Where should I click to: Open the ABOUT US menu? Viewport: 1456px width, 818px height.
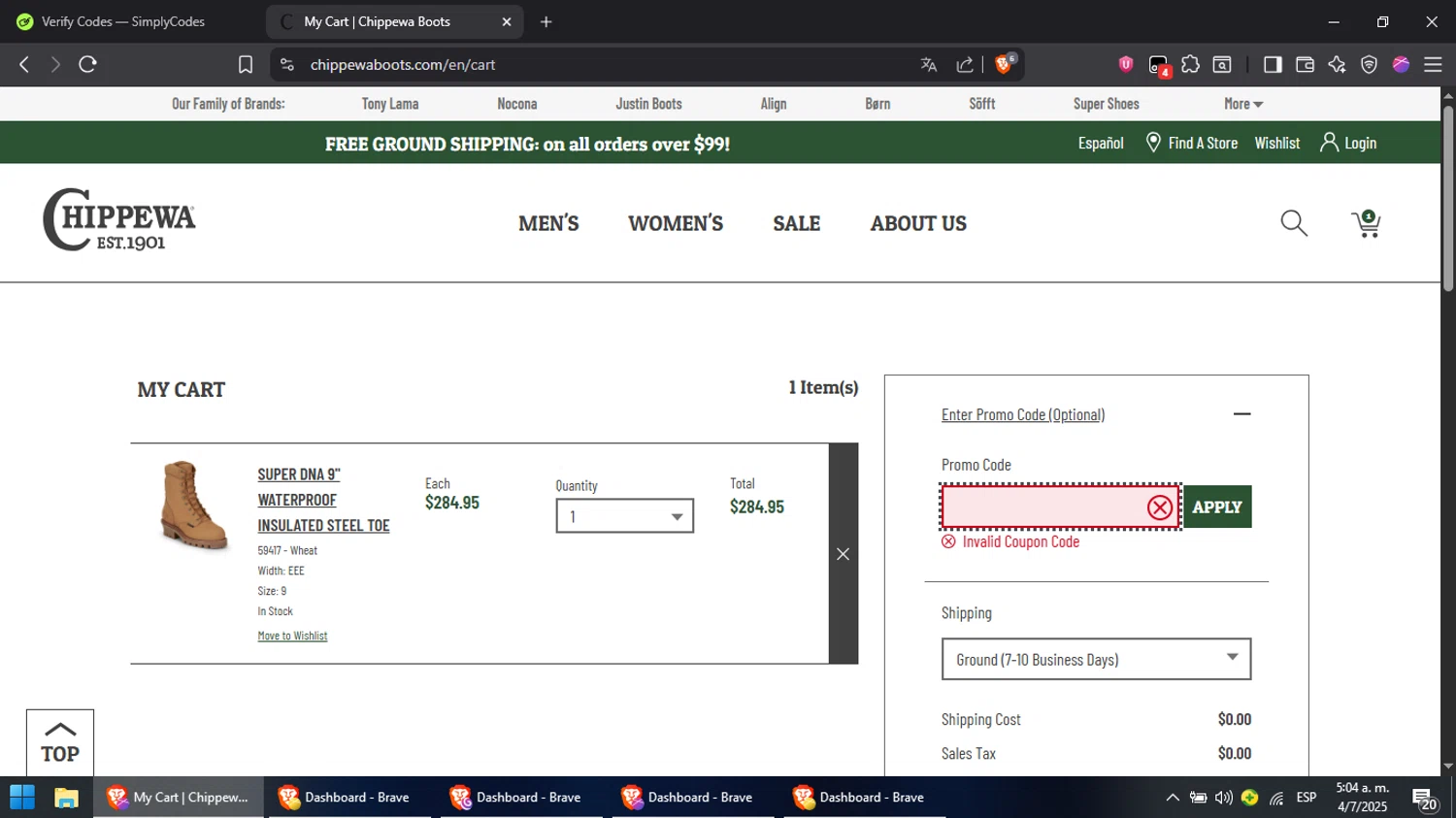(918, 223)
